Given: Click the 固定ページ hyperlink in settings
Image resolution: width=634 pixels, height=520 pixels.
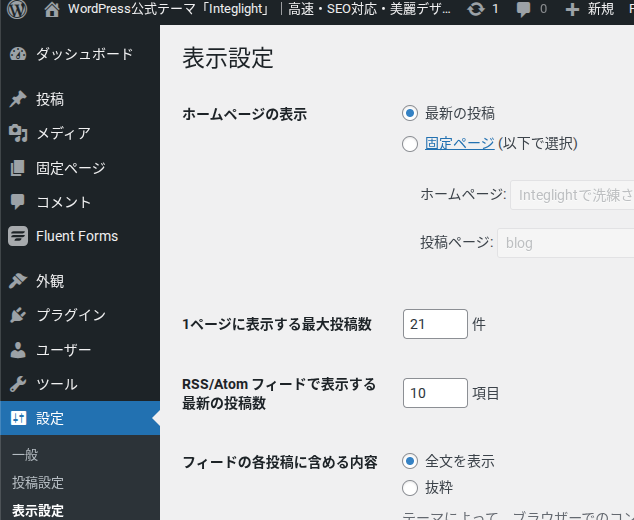Looking at the screenshot, I should (459, 143).
